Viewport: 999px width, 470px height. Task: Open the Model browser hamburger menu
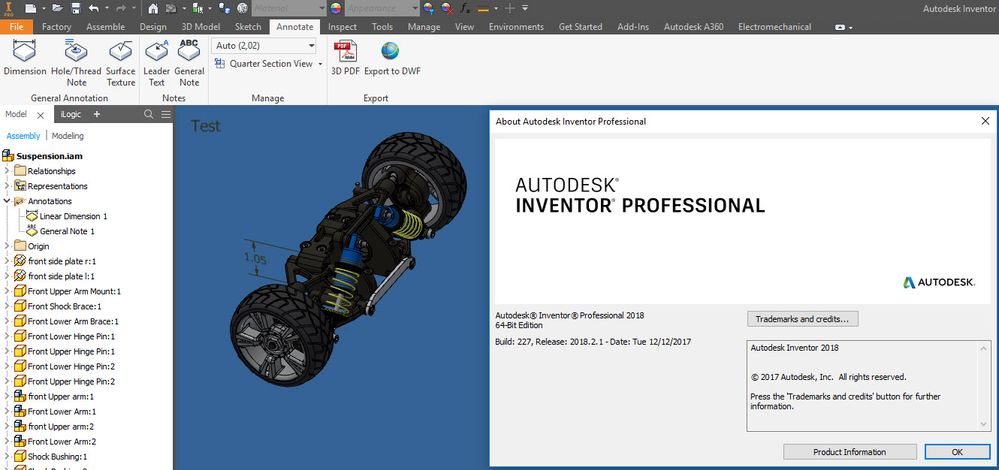pos(166,114)
